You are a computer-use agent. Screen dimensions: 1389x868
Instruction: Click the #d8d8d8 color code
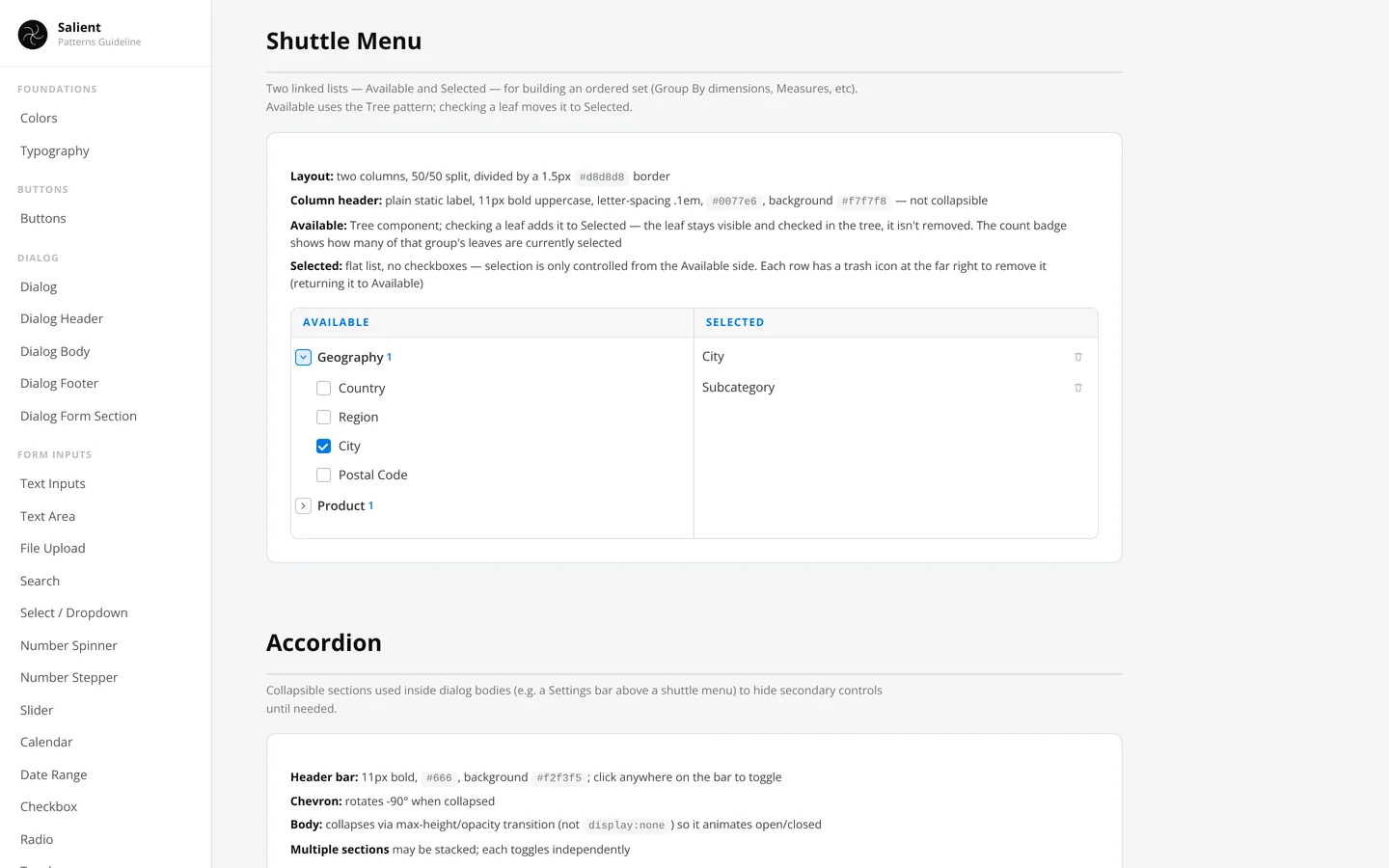click(602, 177)
